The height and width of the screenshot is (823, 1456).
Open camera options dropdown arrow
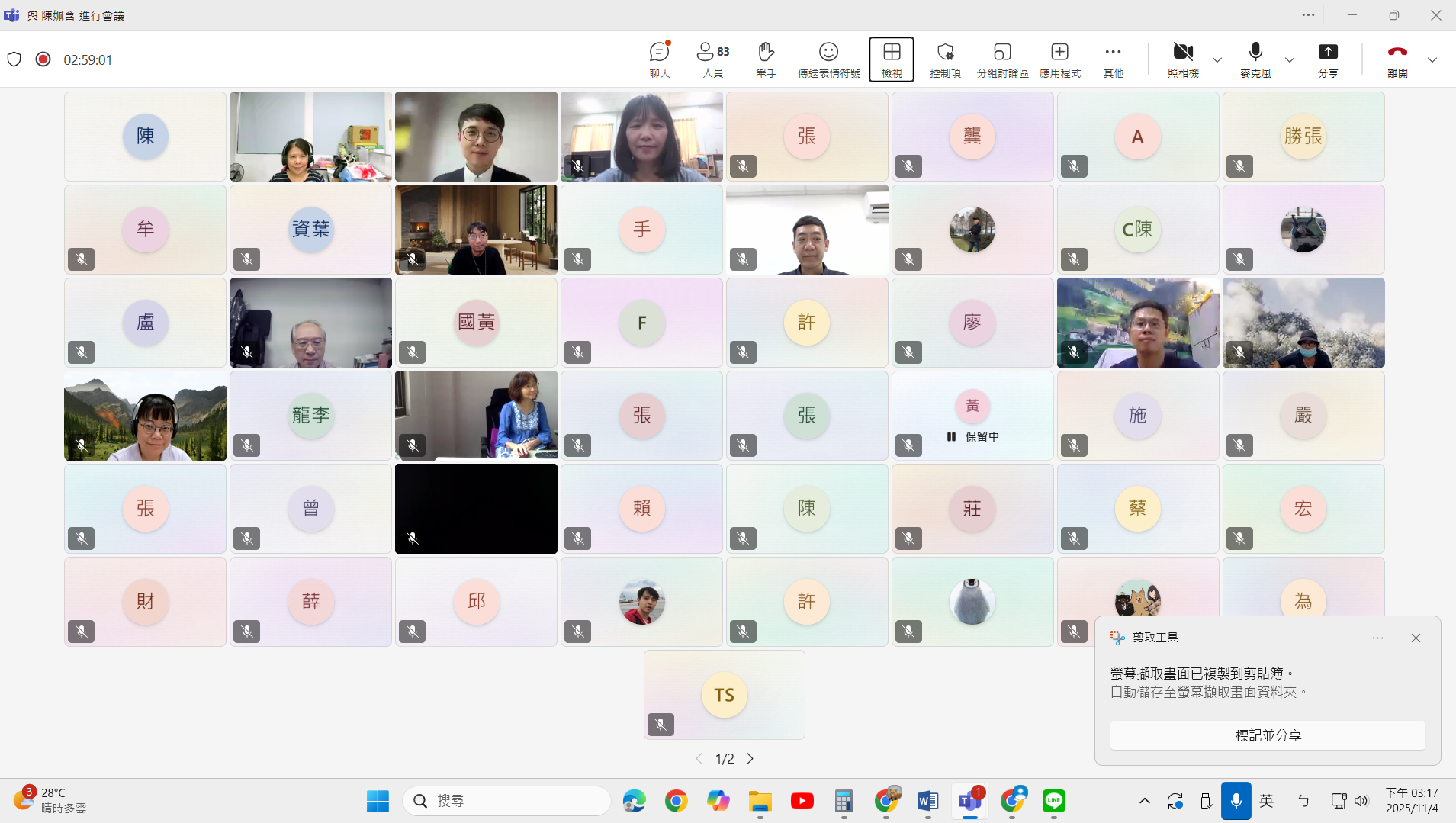(1217, 59)
